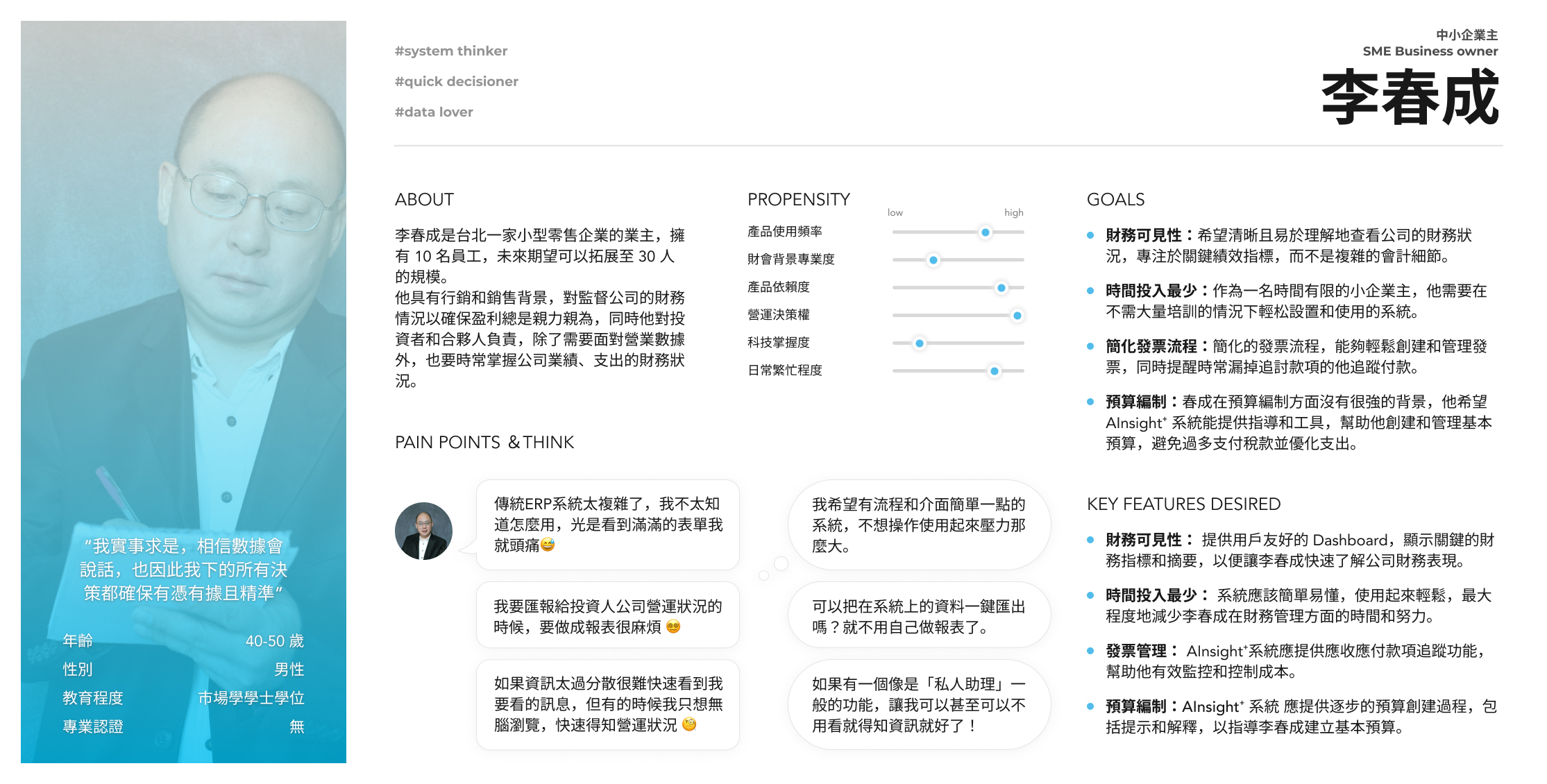Viewport: 1547px width, 784px height.
Task: Click the #system thinker tag
Action: click(x=451, y=51)
